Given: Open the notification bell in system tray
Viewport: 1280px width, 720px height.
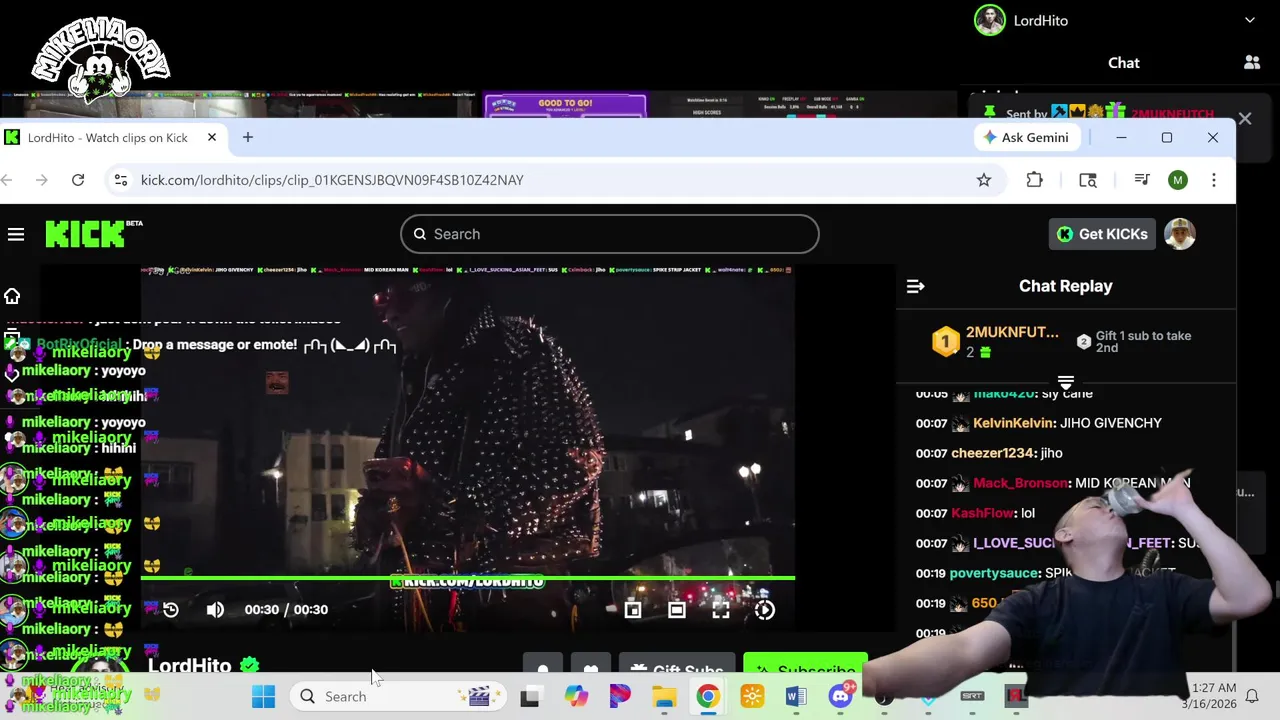Looking at the screenshot, I should click(x=1251, y=696).
